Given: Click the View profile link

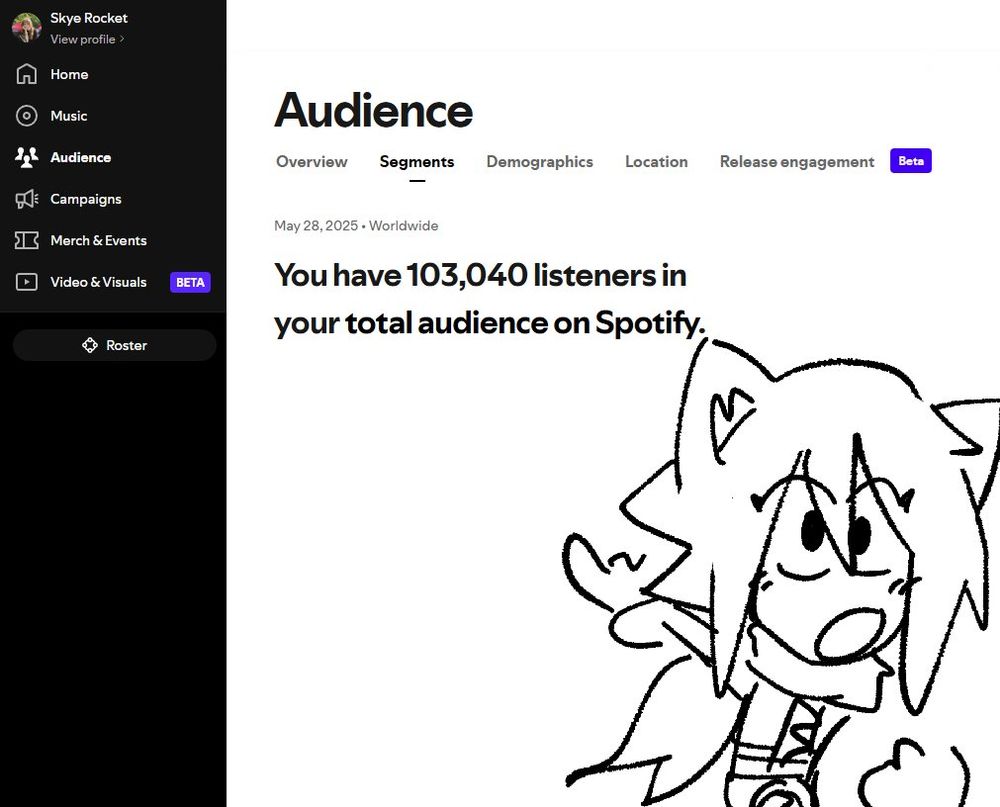Looking at the screenshot, I should point(85,39).
